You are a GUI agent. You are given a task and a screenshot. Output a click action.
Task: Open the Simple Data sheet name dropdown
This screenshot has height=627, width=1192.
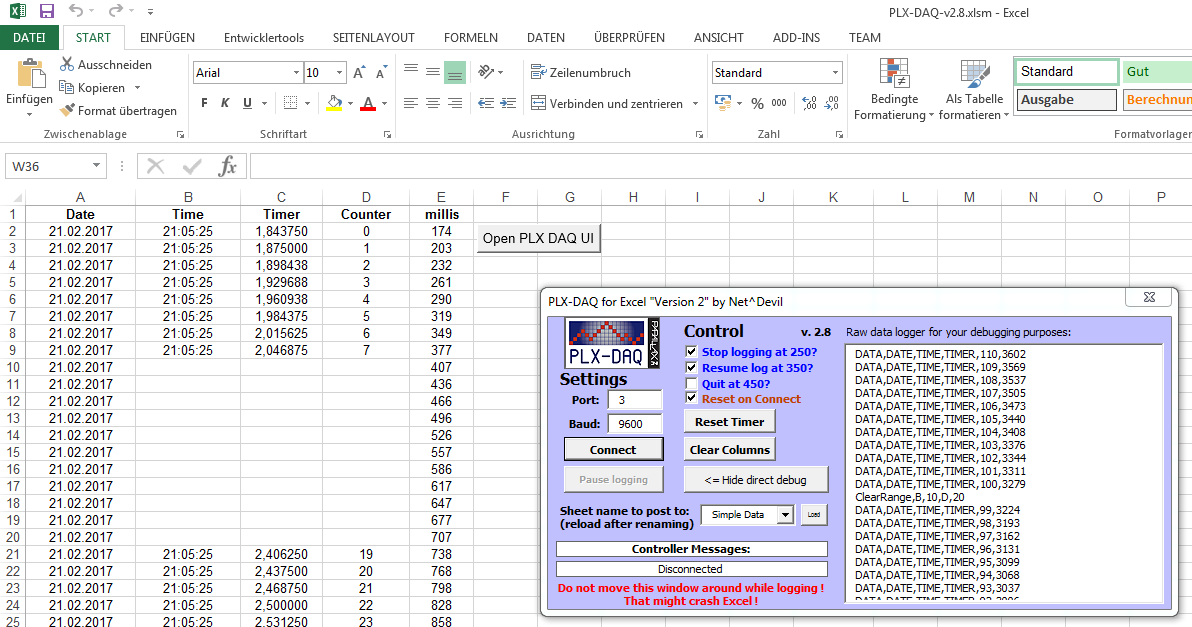(x=785, y=515)
